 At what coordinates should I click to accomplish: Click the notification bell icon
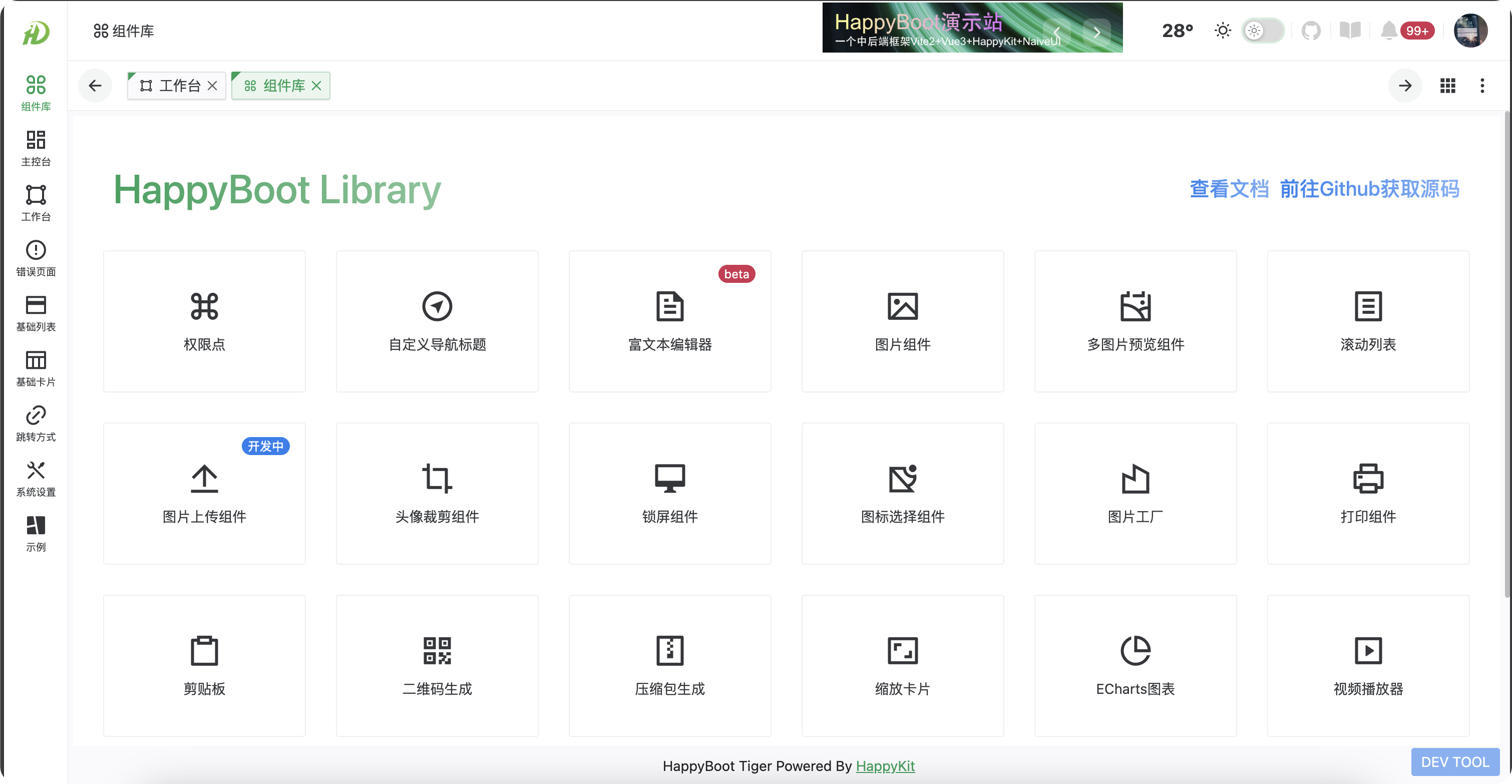(x=1389, y=31)
